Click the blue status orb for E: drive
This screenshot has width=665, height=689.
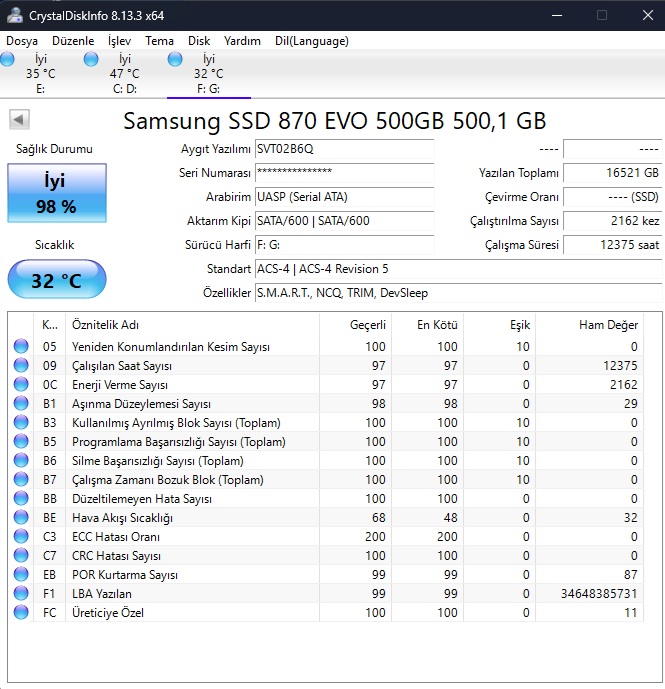click(x=7, y=59)
